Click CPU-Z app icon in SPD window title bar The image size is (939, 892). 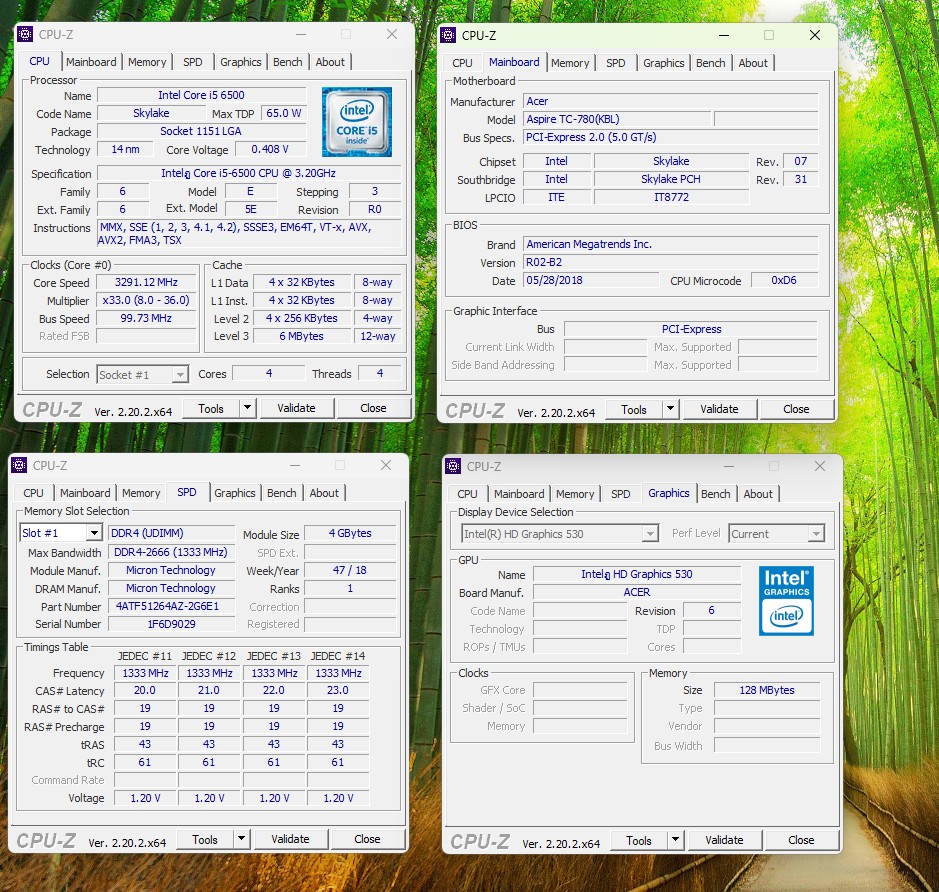[19, 465]
